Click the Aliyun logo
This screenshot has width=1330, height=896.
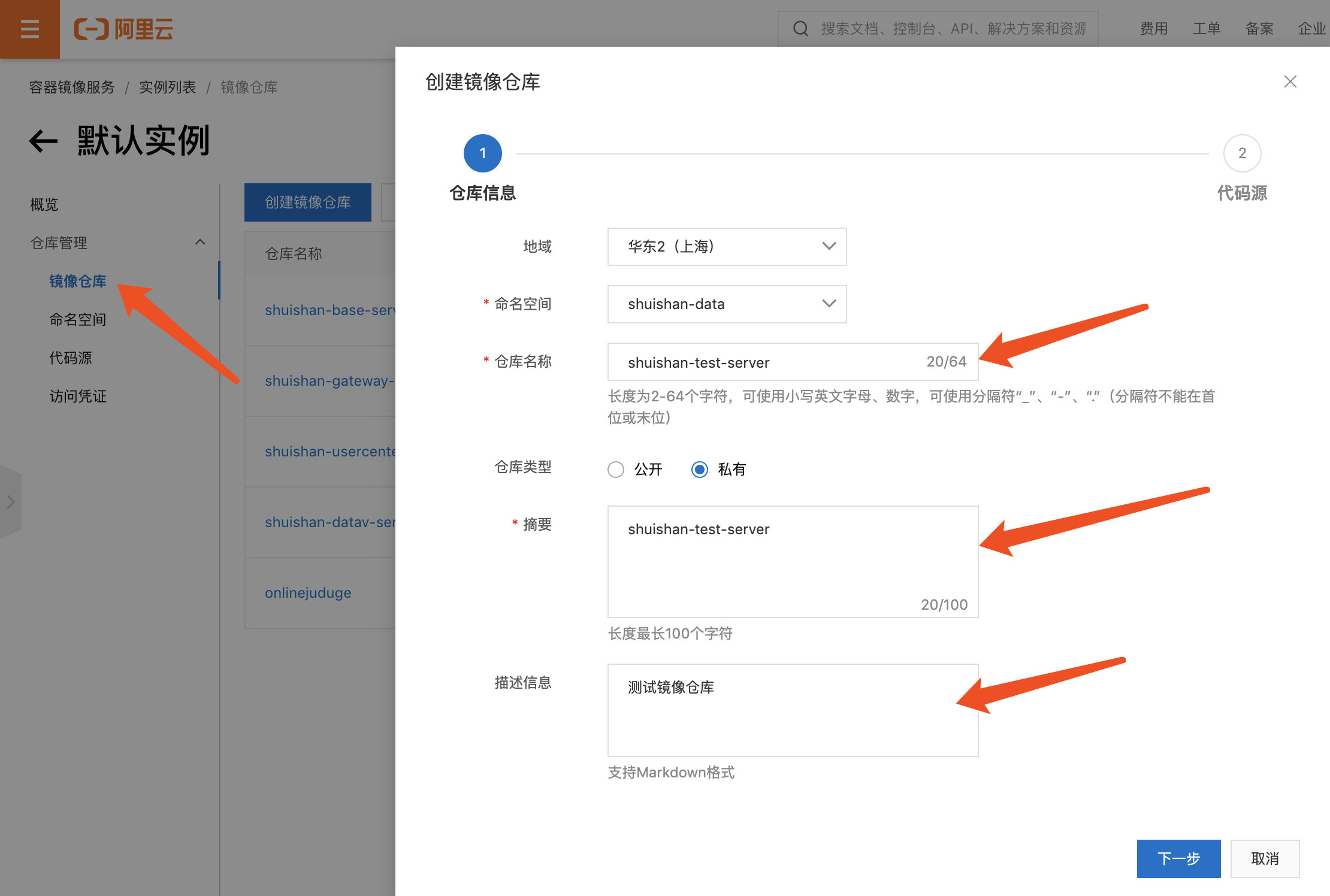[x=123, y=29]
